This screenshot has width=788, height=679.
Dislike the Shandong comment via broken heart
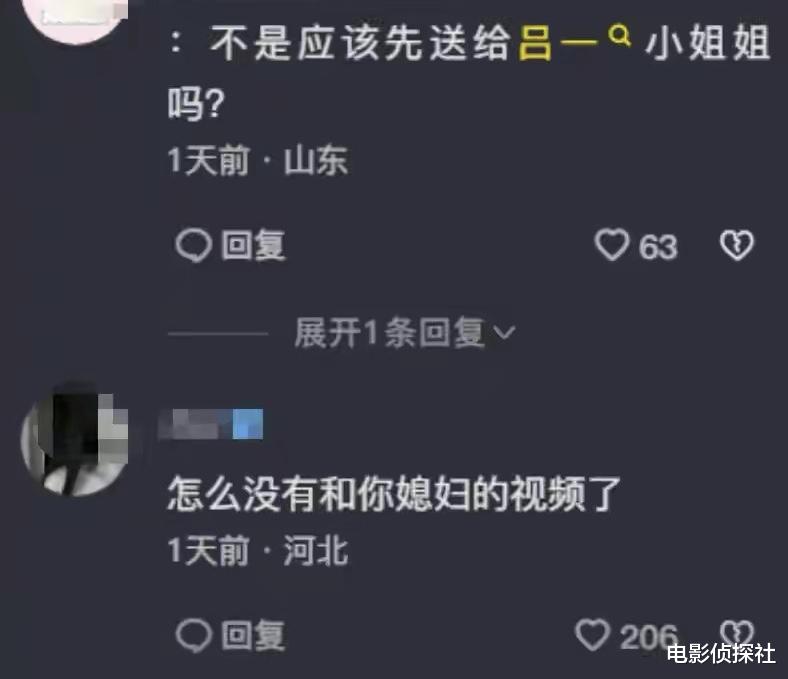coord(737,245)
